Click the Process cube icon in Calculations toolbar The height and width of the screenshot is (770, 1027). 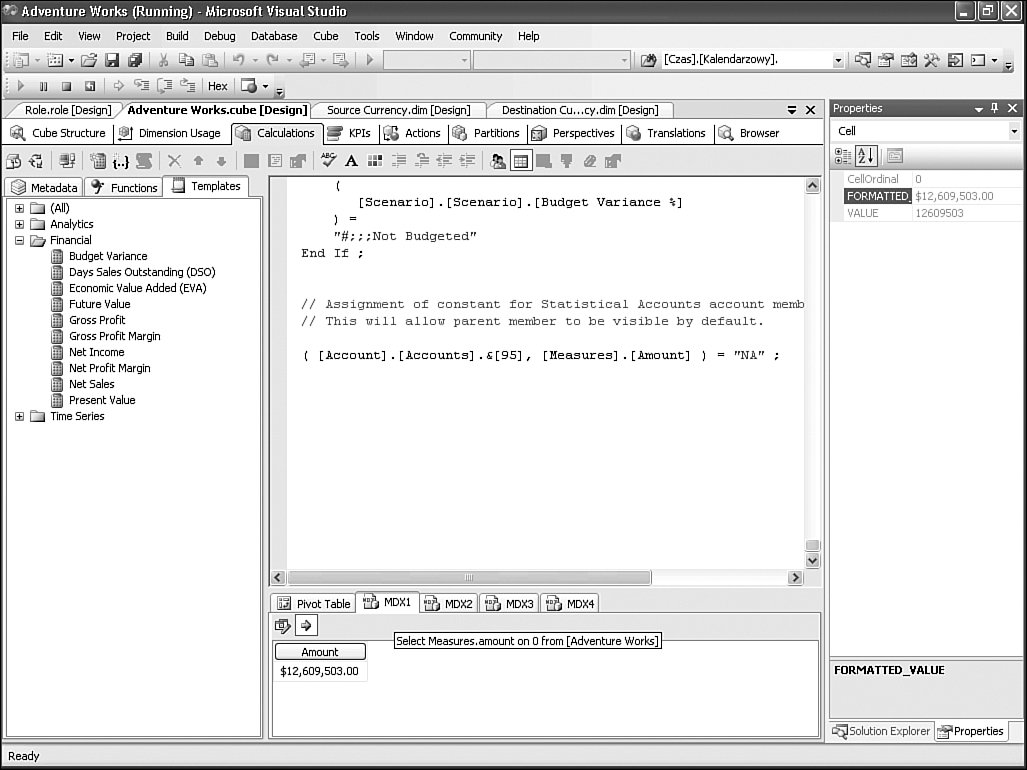tap(13, 161)
